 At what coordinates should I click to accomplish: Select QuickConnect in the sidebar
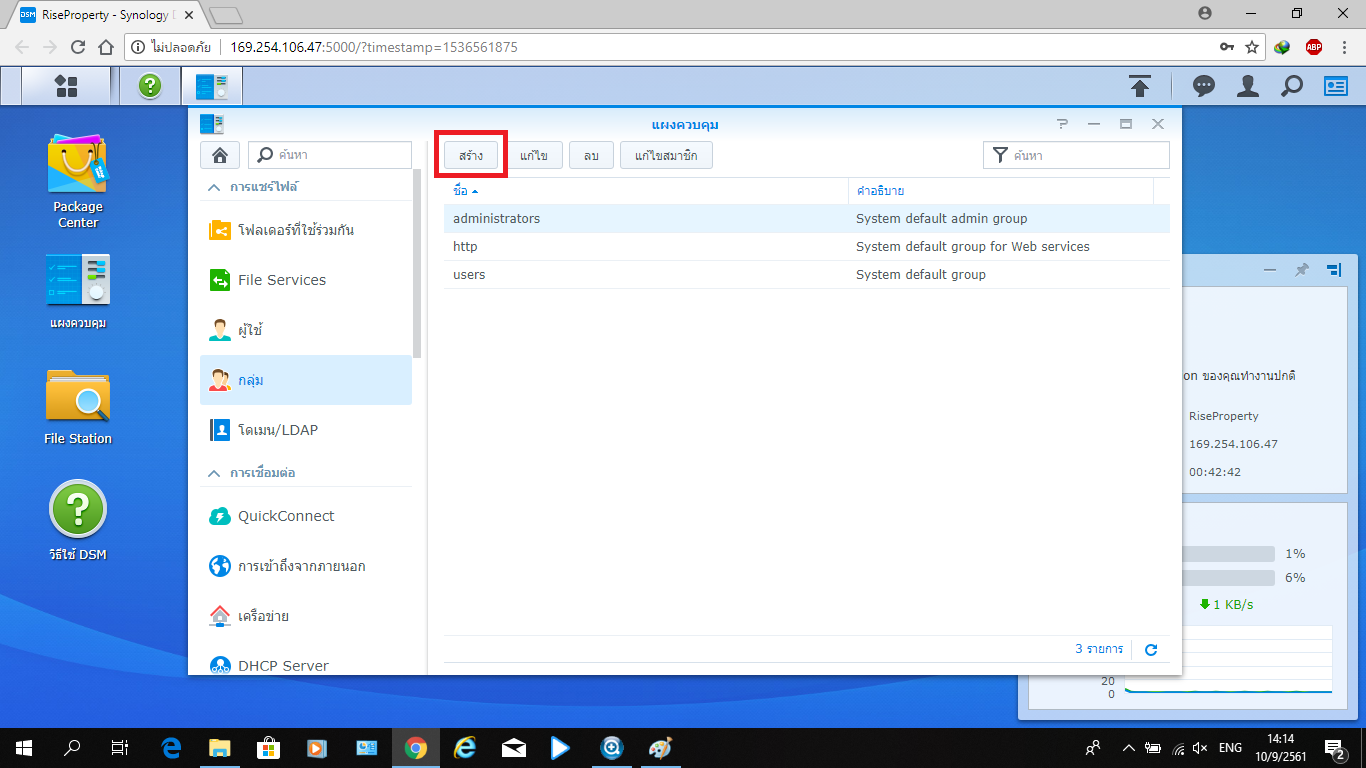pyautogui.click(x=285, y=516)
